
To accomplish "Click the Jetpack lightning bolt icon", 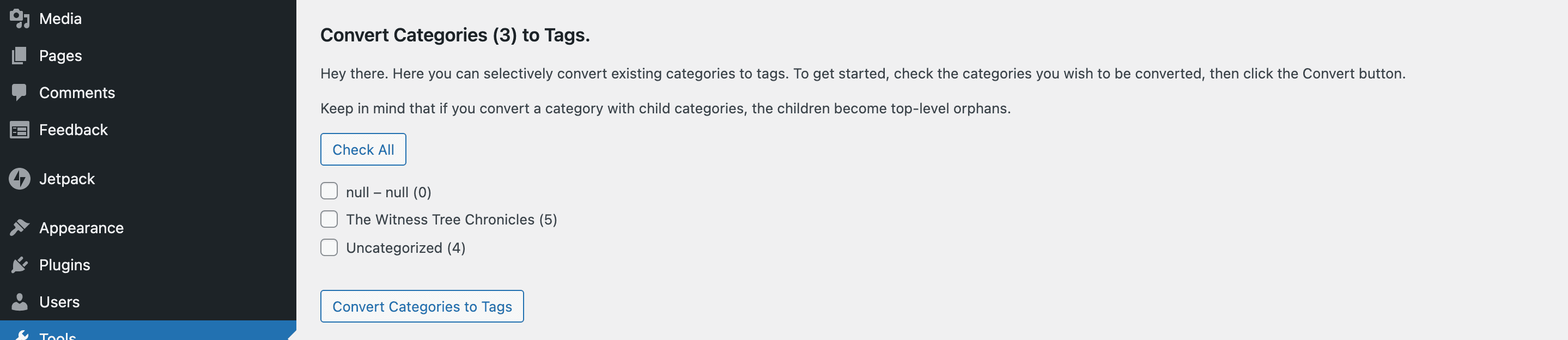I will (x=20, y=179).
